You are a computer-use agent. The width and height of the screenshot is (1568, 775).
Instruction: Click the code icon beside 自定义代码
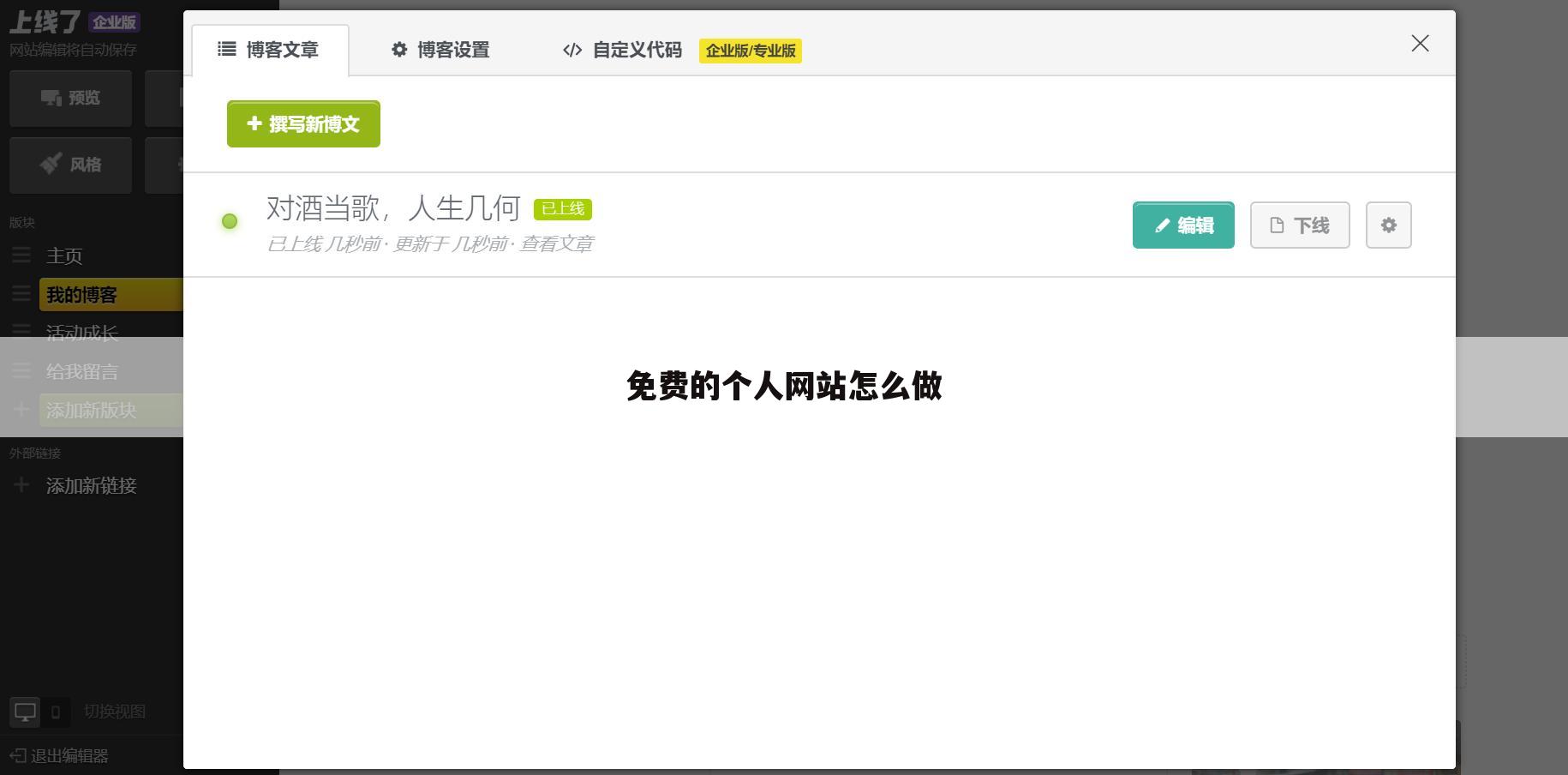[x=572, y=51]
